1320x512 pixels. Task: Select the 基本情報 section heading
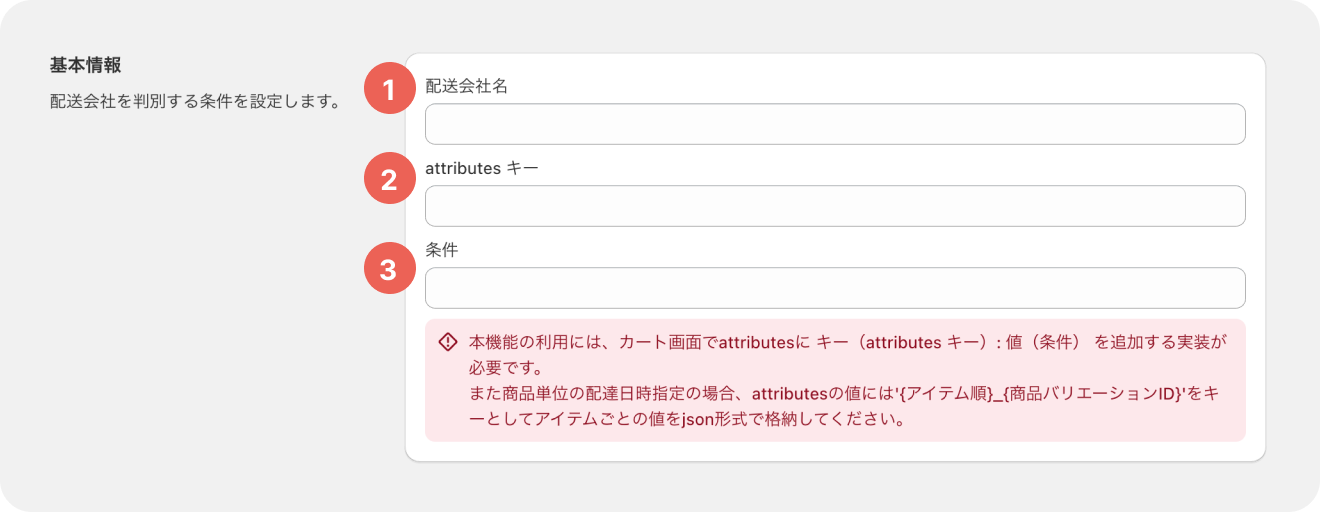point(86,65)
